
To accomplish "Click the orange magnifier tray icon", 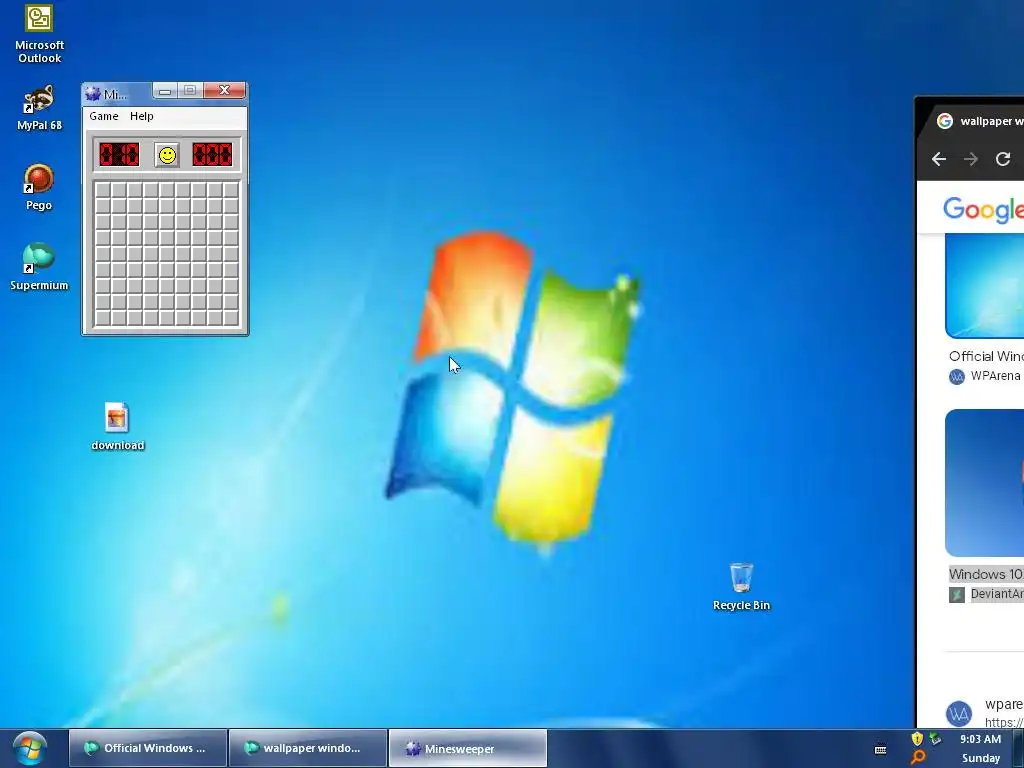I will [918, 758].
